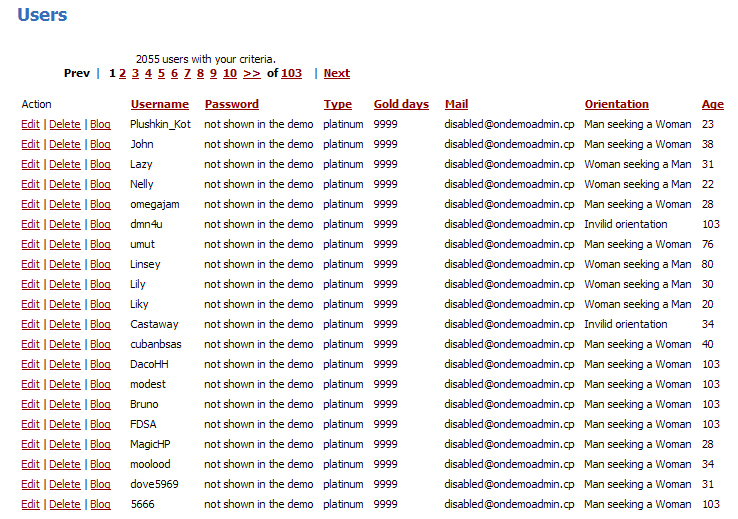Edit user dmn4u
738x519 pixels.
30,224
